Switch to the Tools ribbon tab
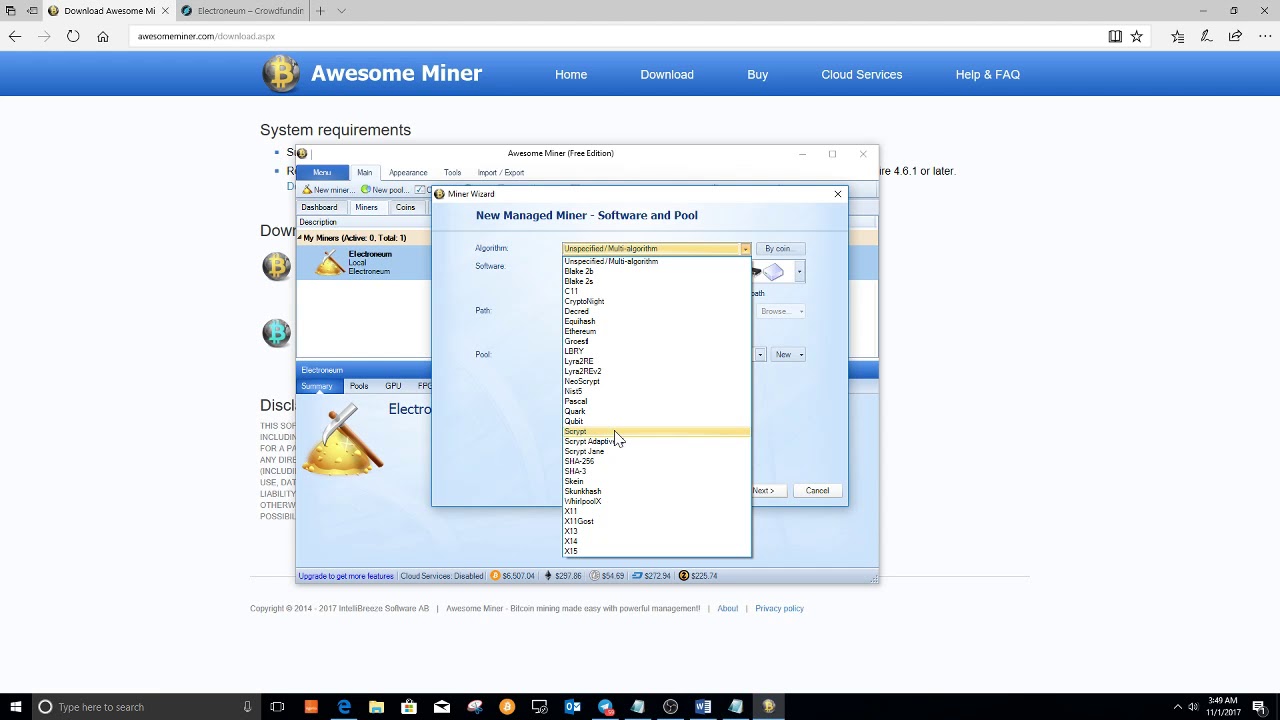 452,173
